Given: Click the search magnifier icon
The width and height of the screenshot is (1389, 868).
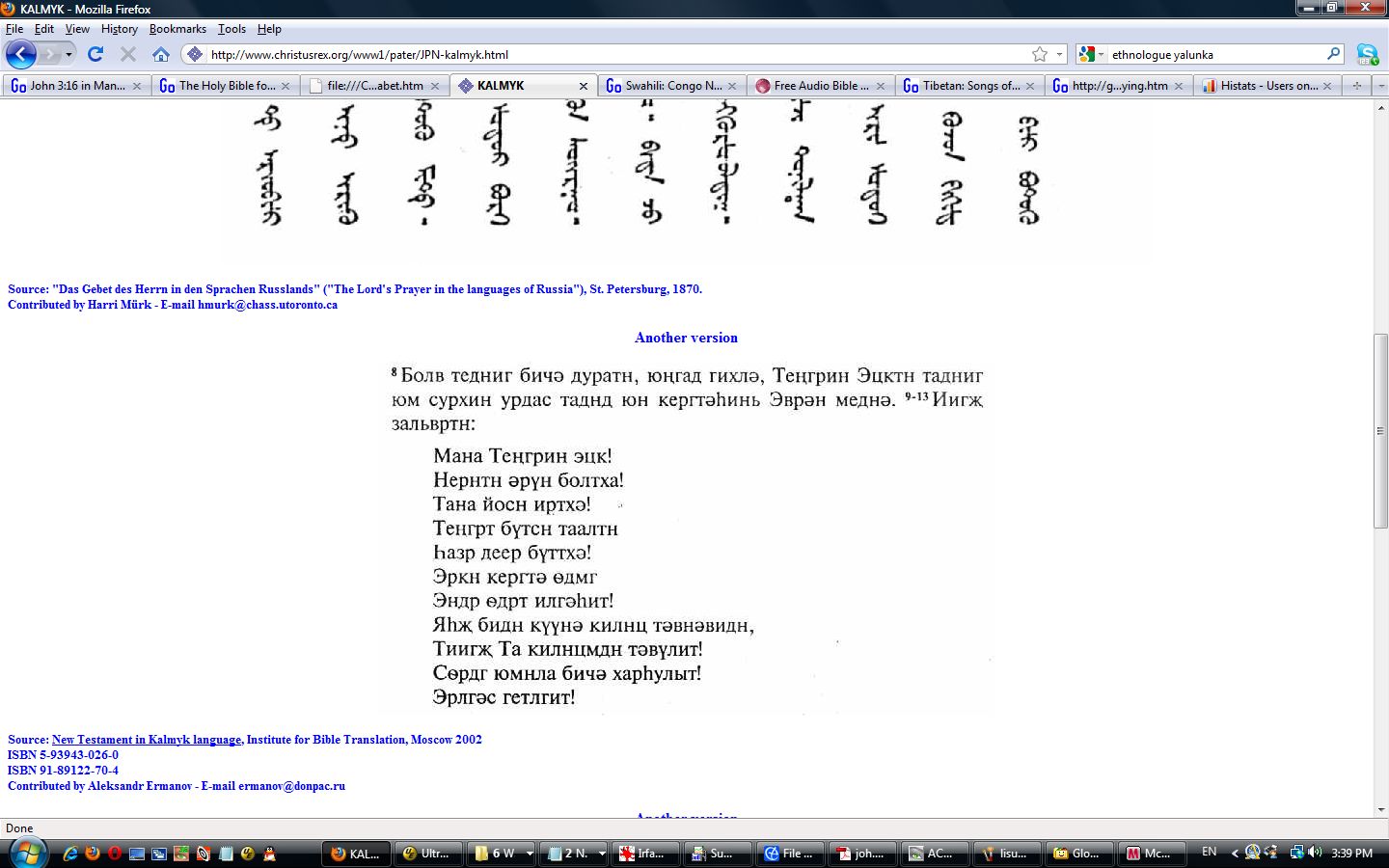Looking at the screenshot, I should pos(1333,54).
